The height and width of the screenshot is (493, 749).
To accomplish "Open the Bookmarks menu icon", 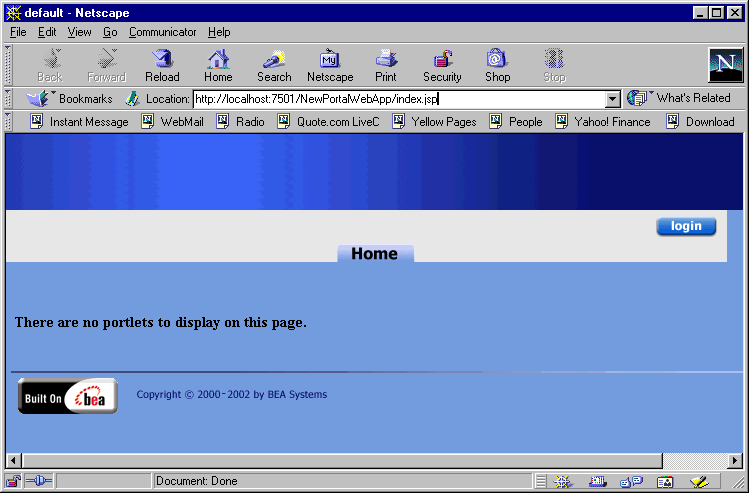I will pos(37,99).
